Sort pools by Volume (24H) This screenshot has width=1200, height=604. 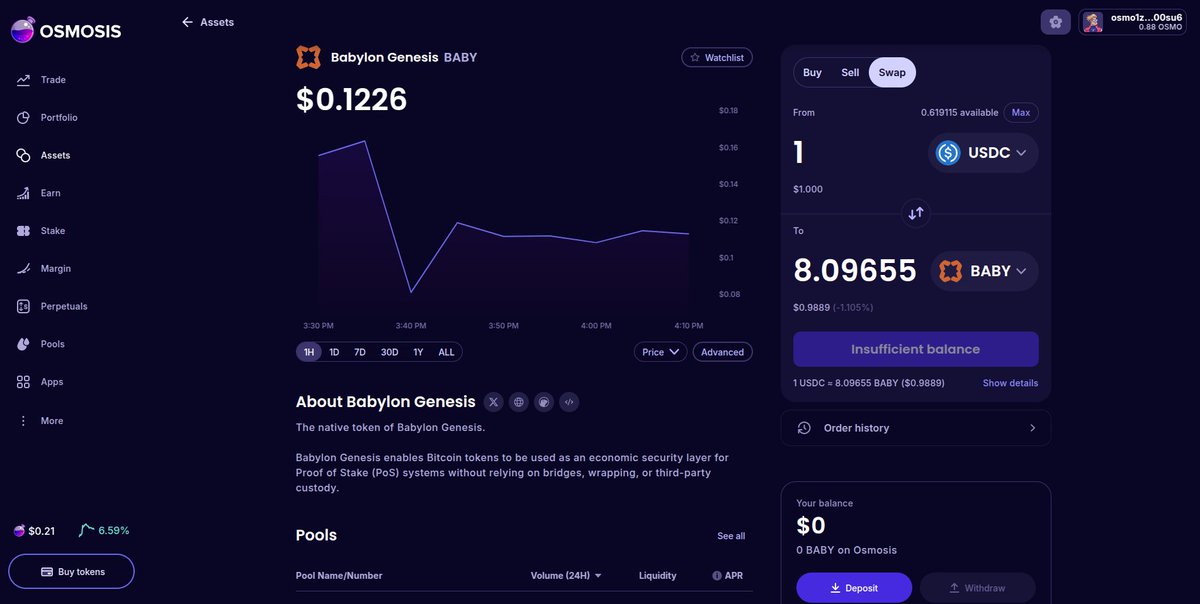pyautogui.click(x=566, y=576)
